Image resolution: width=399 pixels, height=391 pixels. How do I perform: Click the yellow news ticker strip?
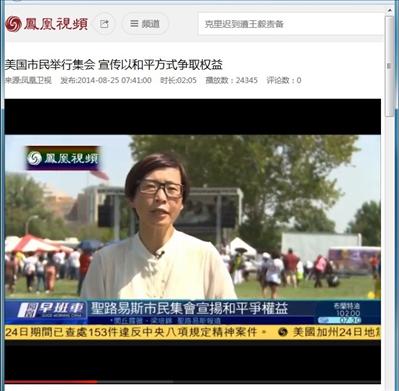tap(193, 332)
